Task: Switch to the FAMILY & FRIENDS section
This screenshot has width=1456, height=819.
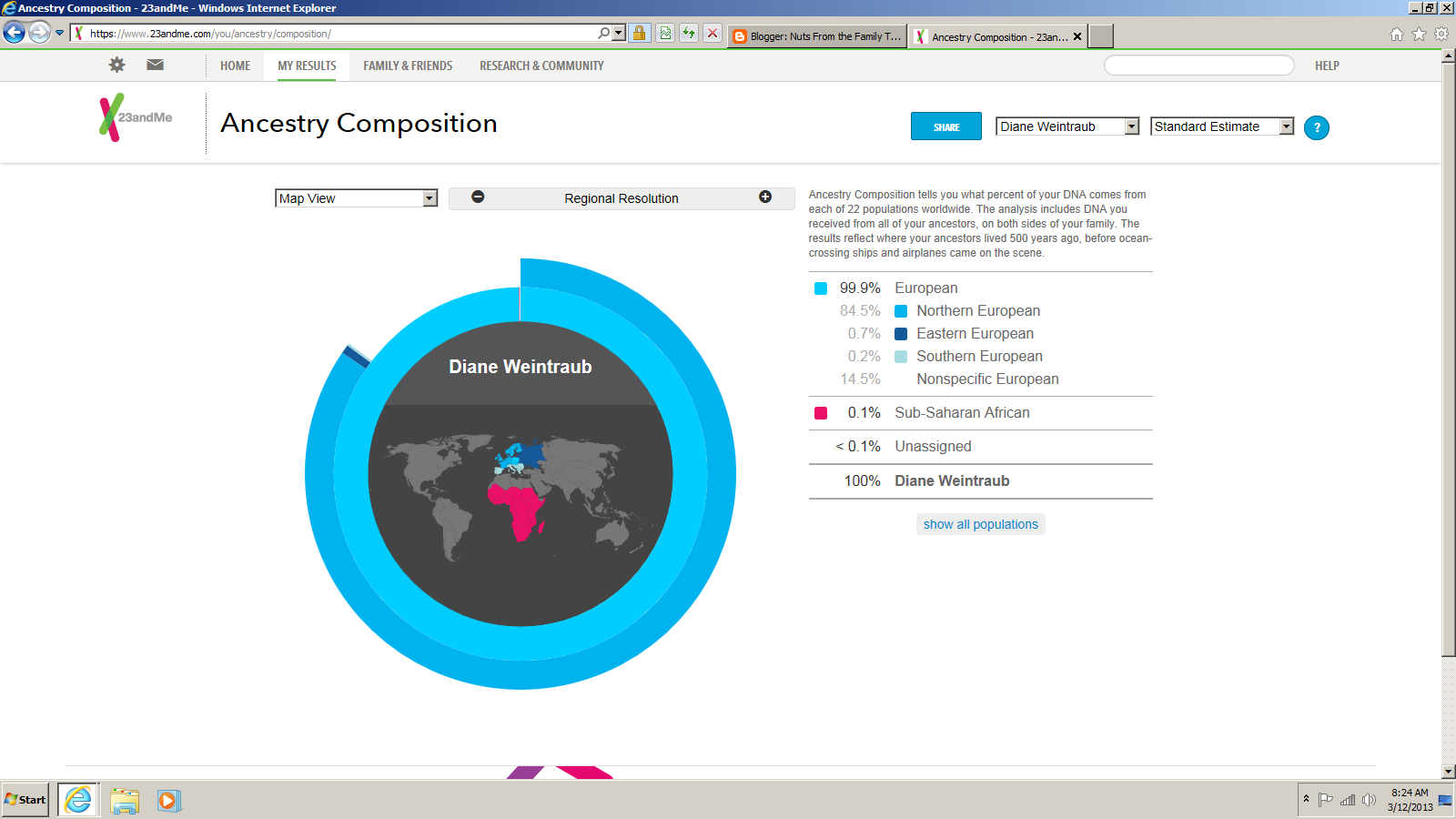Action: pyautogui.click(x=408, y=66)
